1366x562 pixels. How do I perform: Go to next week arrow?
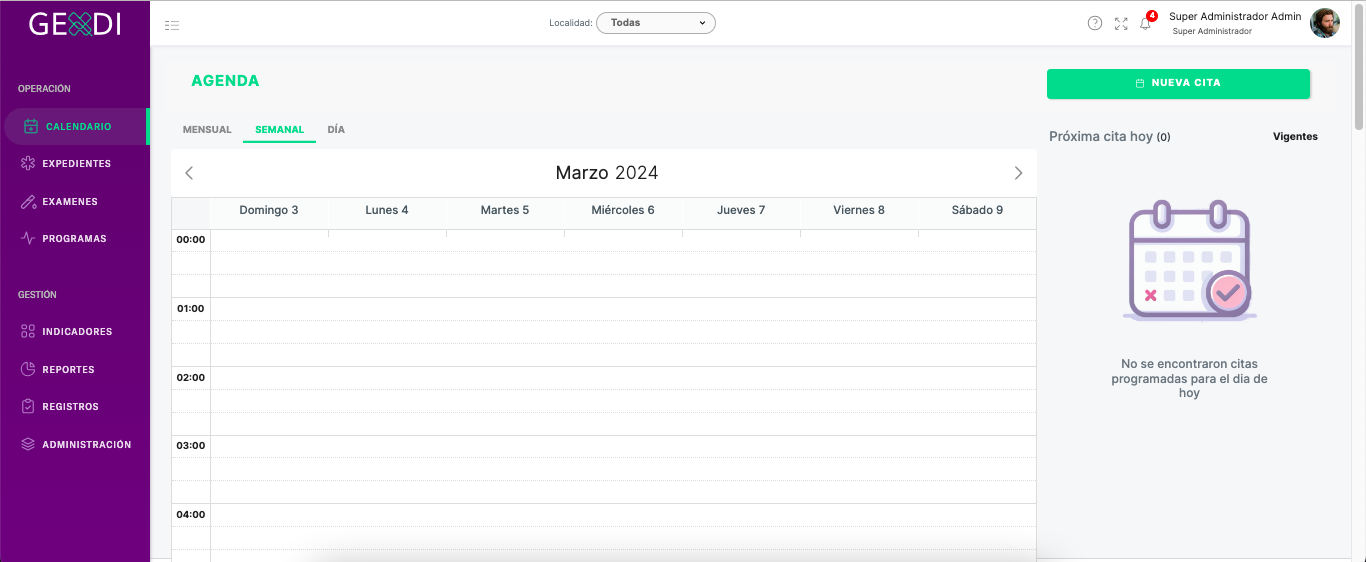coord(1018,173)
